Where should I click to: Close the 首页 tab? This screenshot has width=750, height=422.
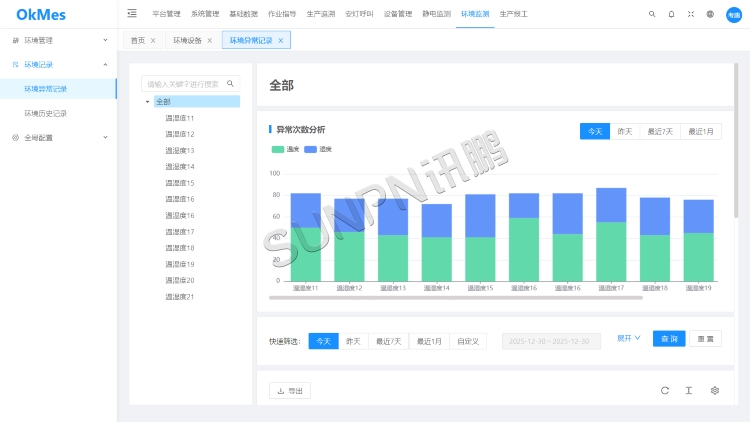click(x=153, y=41)
